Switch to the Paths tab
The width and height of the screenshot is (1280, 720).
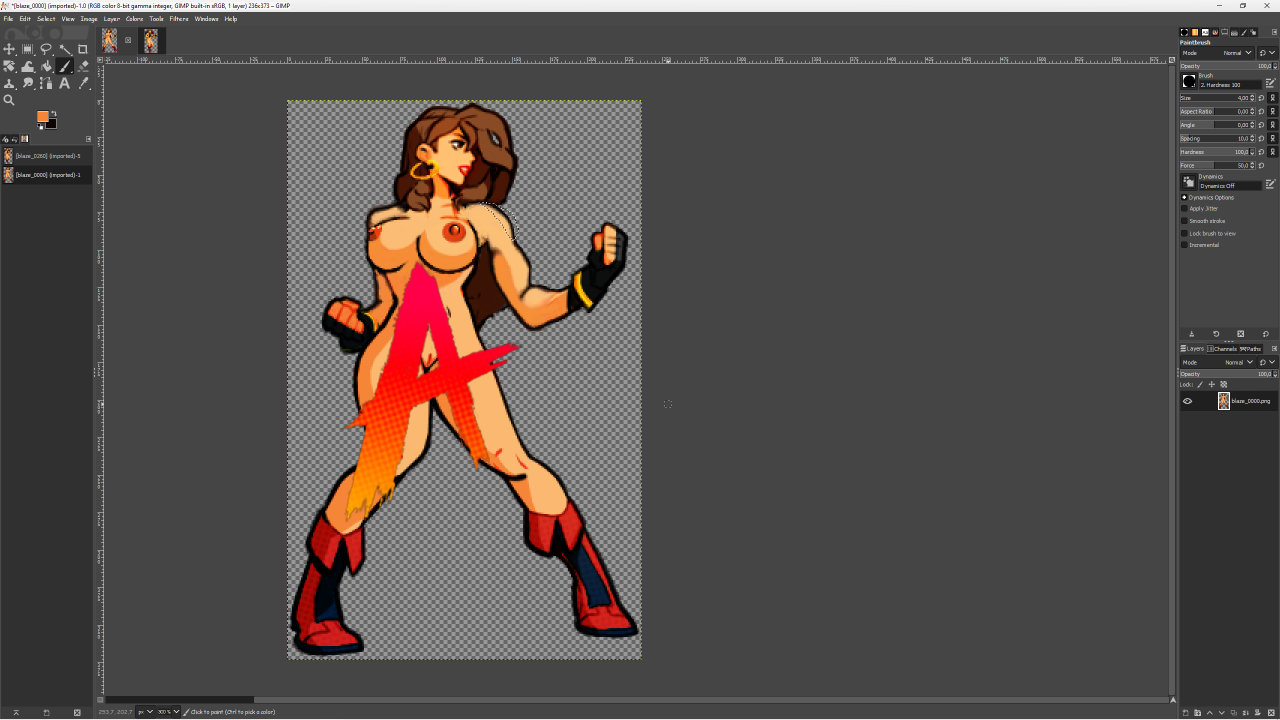coord(1251,349)
